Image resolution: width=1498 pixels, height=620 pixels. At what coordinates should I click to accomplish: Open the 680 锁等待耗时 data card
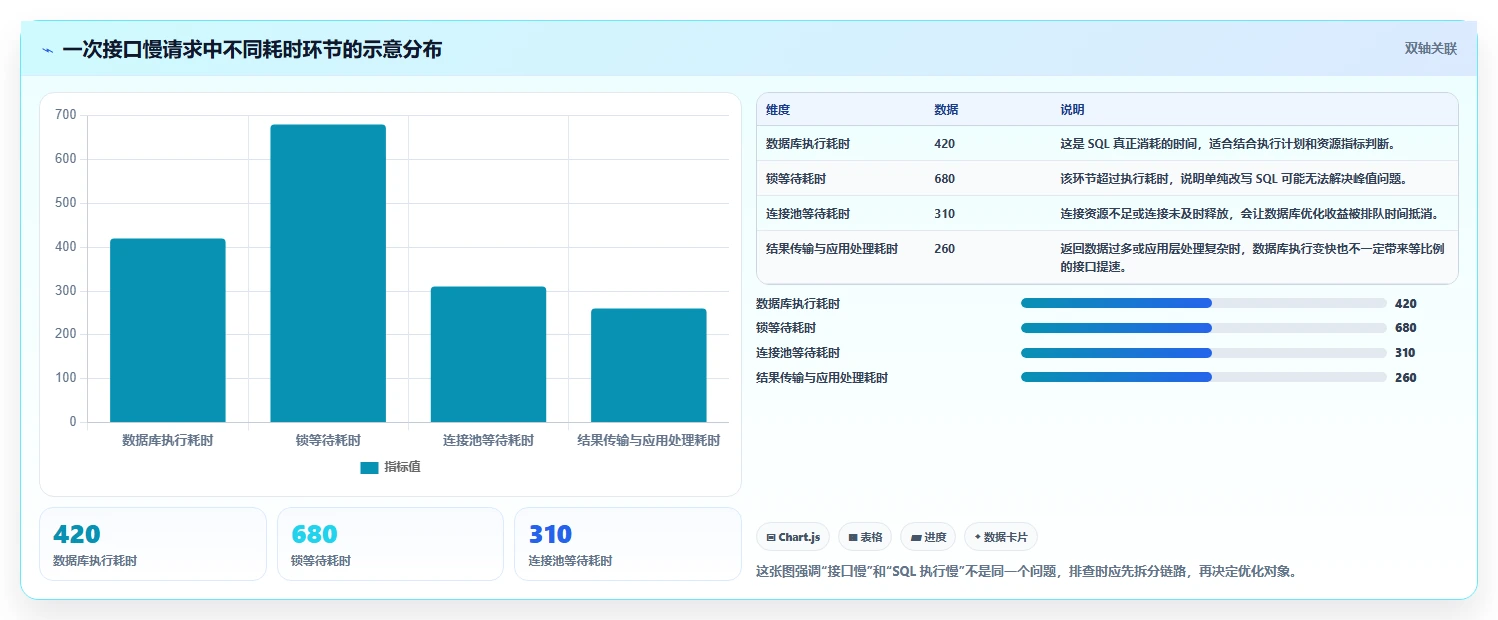pos(390,544)
